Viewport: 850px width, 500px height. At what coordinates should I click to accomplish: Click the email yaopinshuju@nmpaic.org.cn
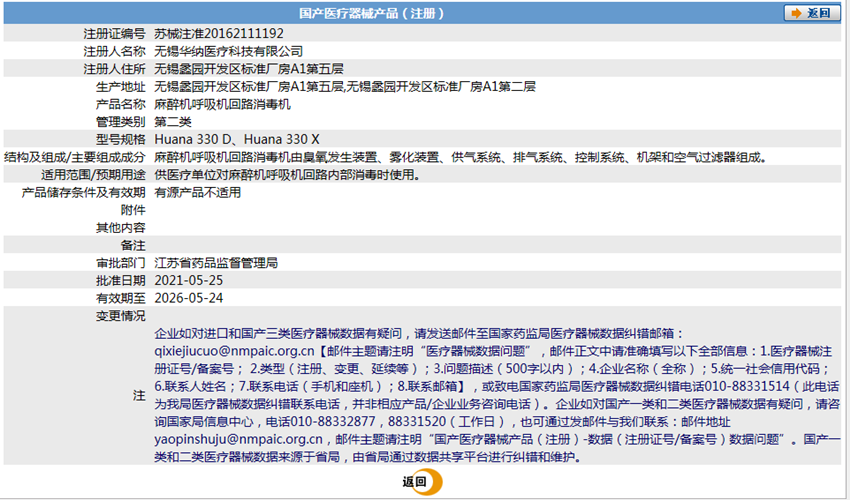coord(238,439)
